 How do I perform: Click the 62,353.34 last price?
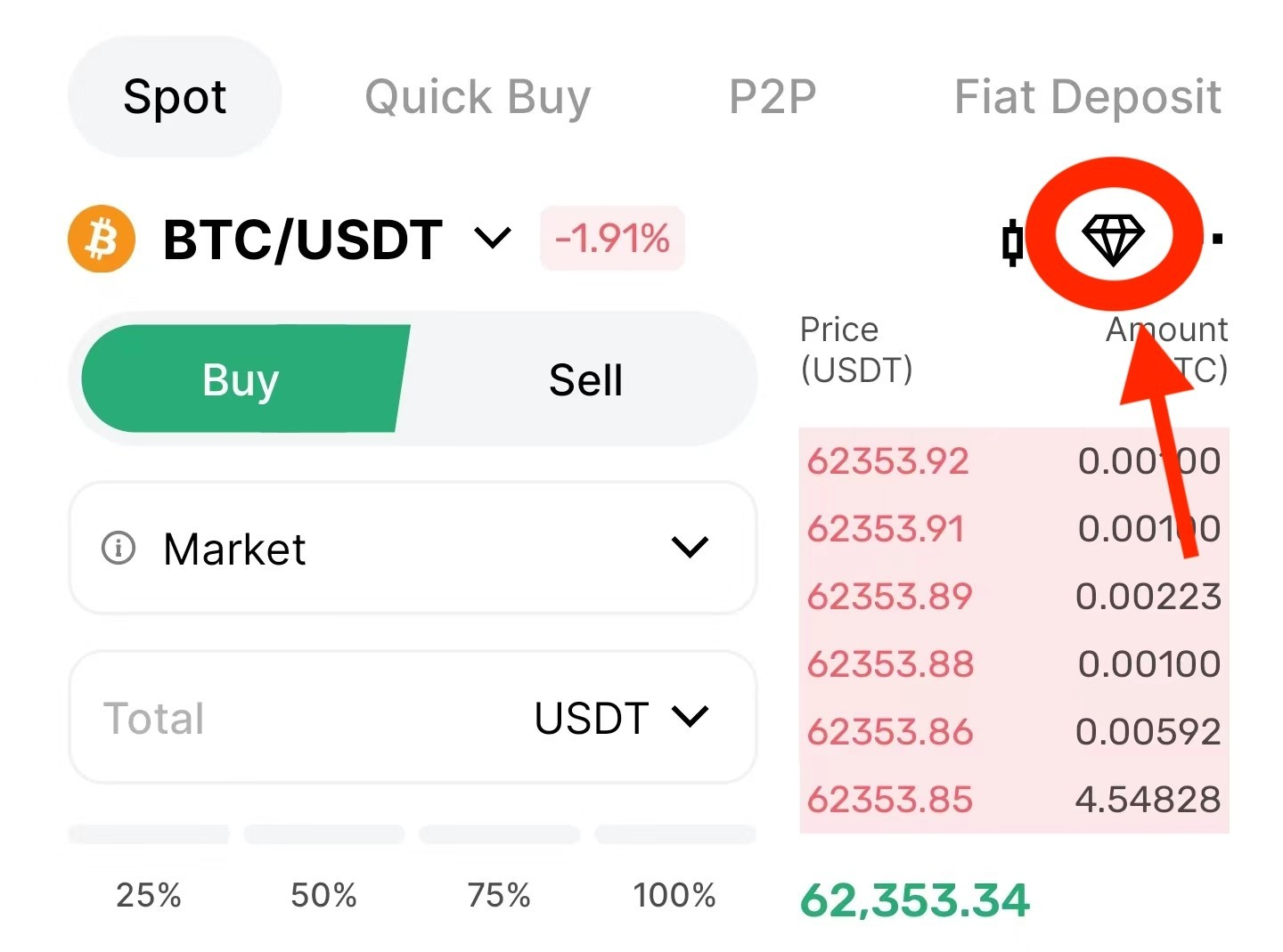(x=915, y=899)
